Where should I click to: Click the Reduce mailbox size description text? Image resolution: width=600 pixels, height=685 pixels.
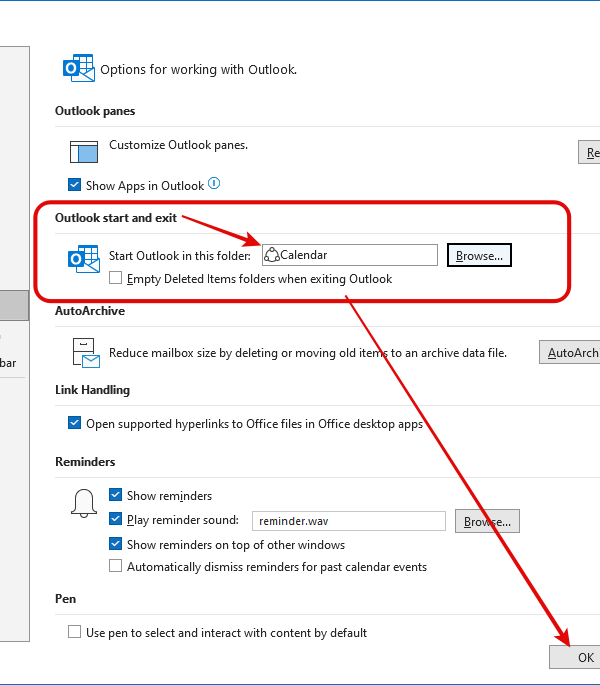(308, 353)
